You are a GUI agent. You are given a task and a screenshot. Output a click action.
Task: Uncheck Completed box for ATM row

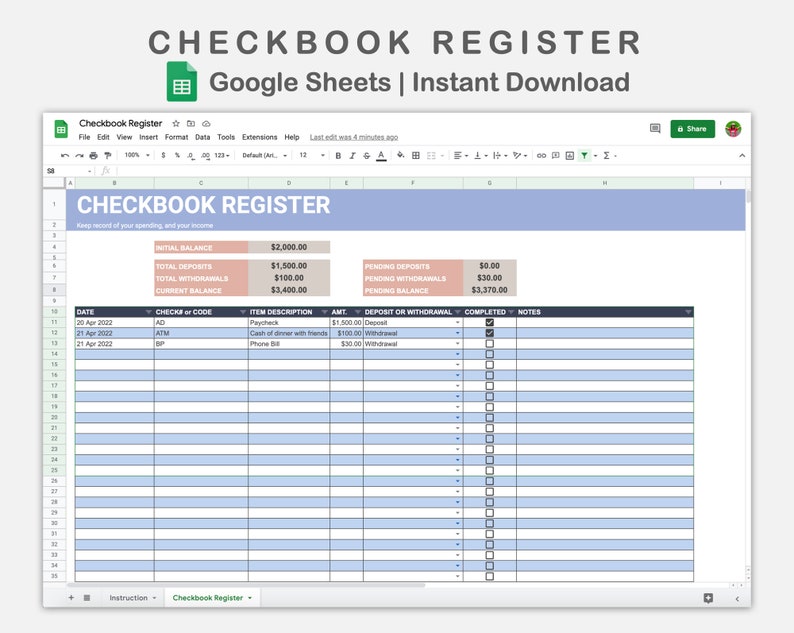[490, 333]
